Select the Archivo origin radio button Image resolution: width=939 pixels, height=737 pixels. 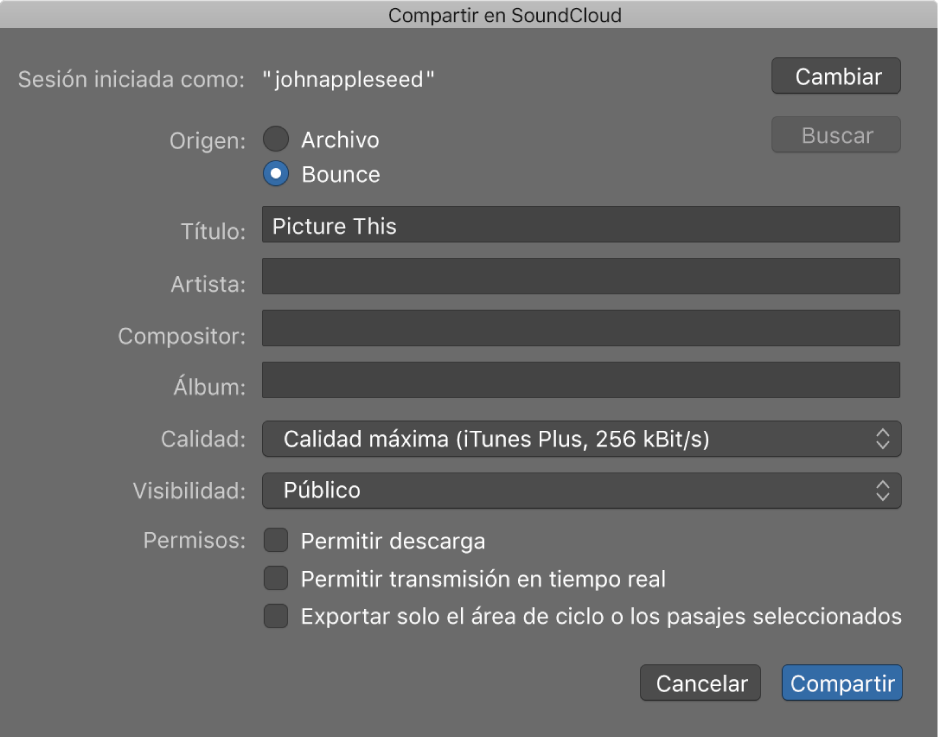[x=276, y=140]
